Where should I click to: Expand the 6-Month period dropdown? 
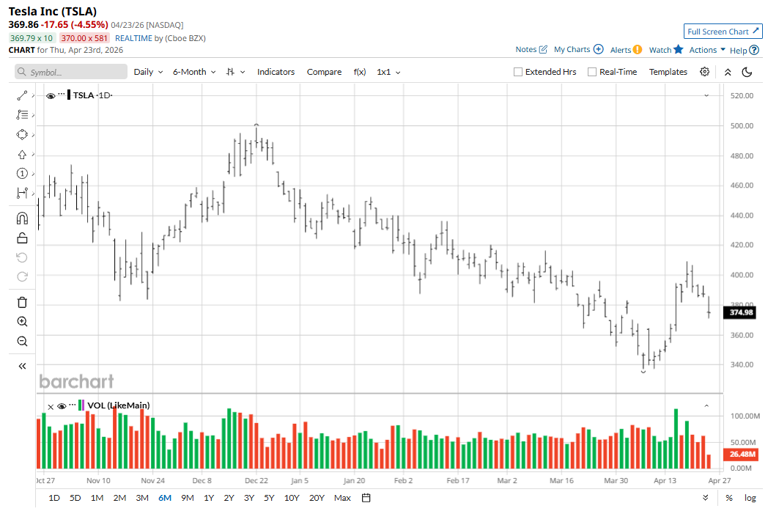coord(194,72)
